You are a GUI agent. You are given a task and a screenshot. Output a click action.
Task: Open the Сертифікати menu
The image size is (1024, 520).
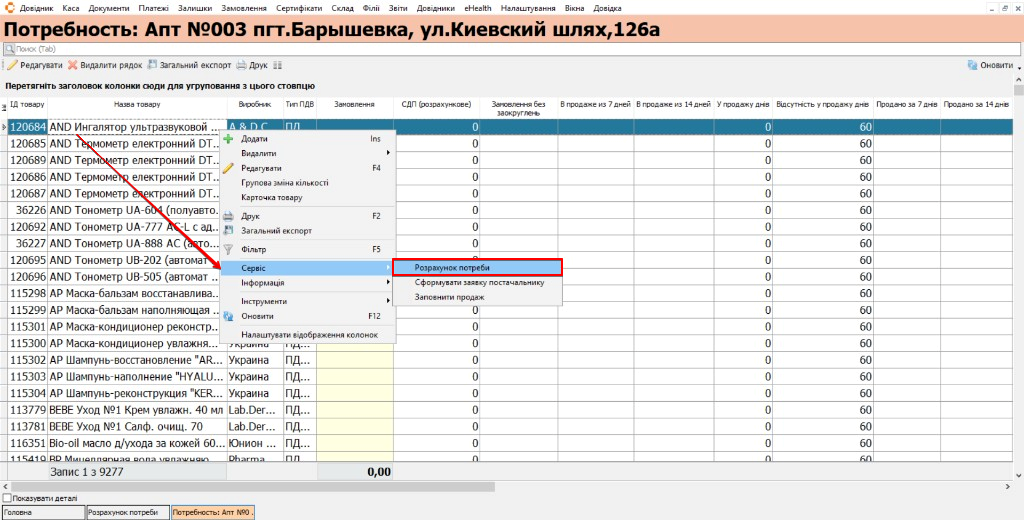(x=299, y=8)
